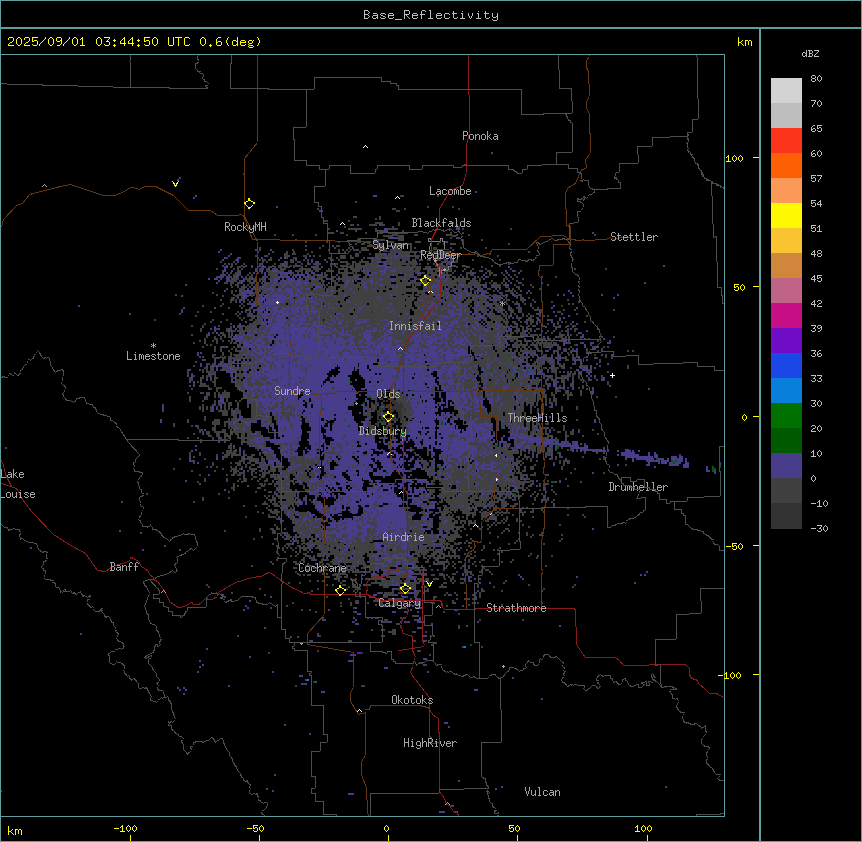Select the HighRiver label
The width and height of the screenshot is (862, 842).
430,743
